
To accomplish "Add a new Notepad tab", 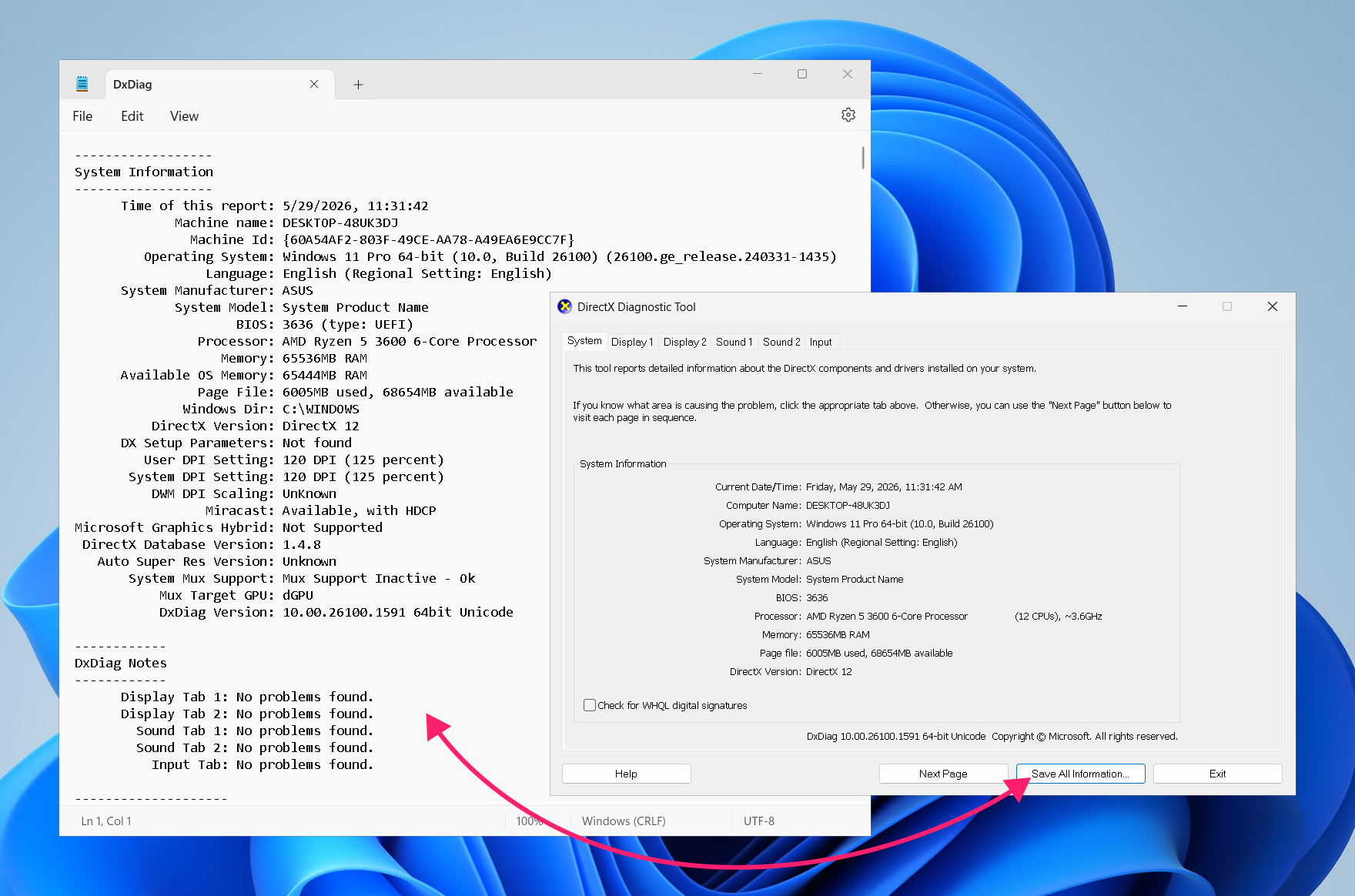I will point(358,85).
